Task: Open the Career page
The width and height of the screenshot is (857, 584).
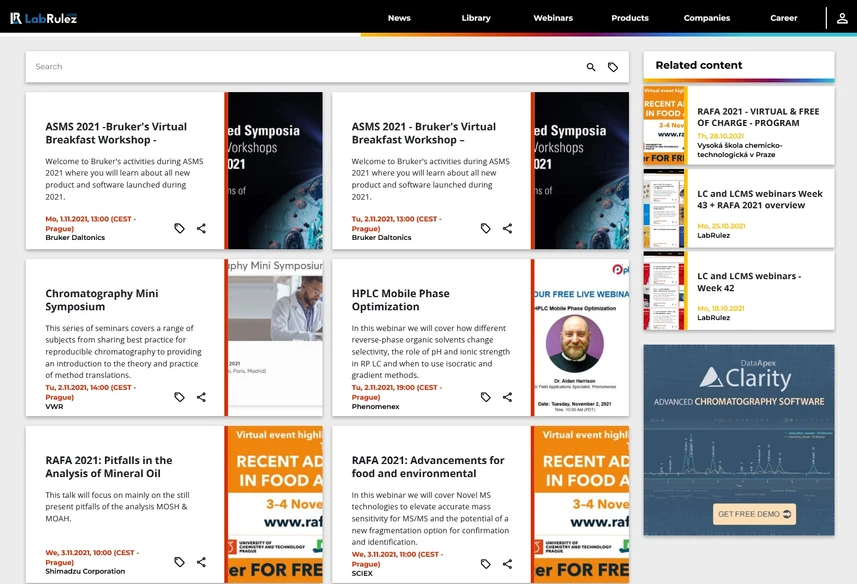Action: pos(784,18)
